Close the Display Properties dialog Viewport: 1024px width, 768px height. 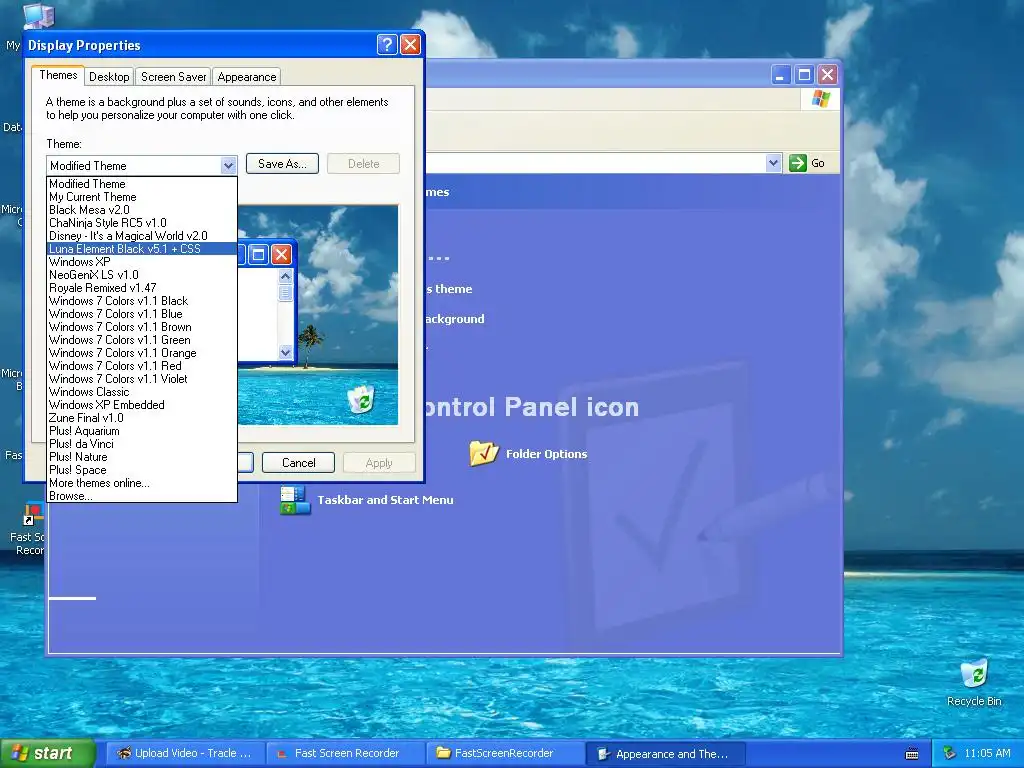(410, 44)
